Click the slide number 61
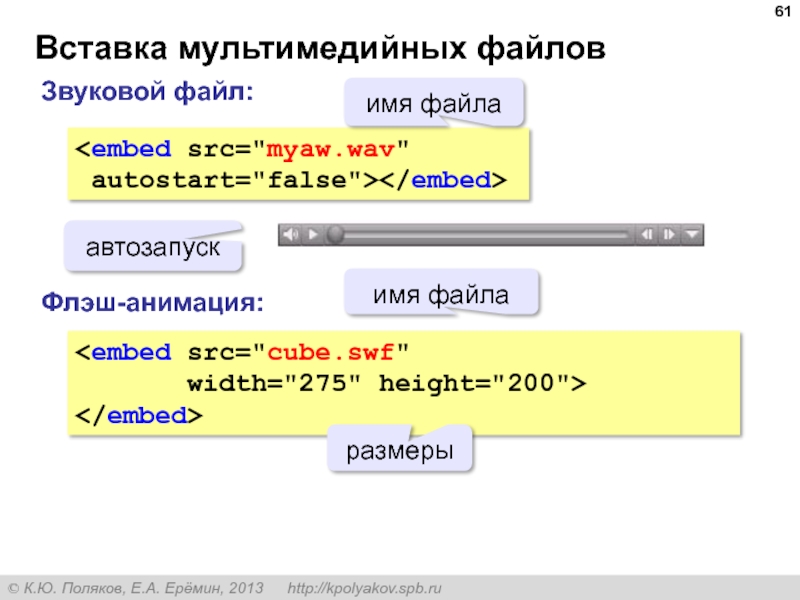800x600 pixels. point(783,11)
